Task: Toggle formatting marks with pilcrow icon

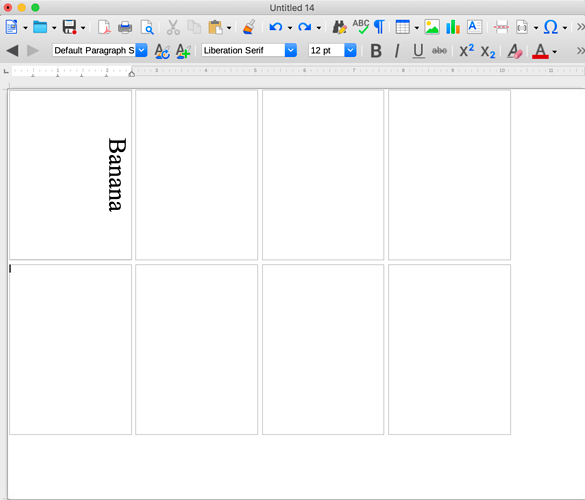Action: [379, 27]
